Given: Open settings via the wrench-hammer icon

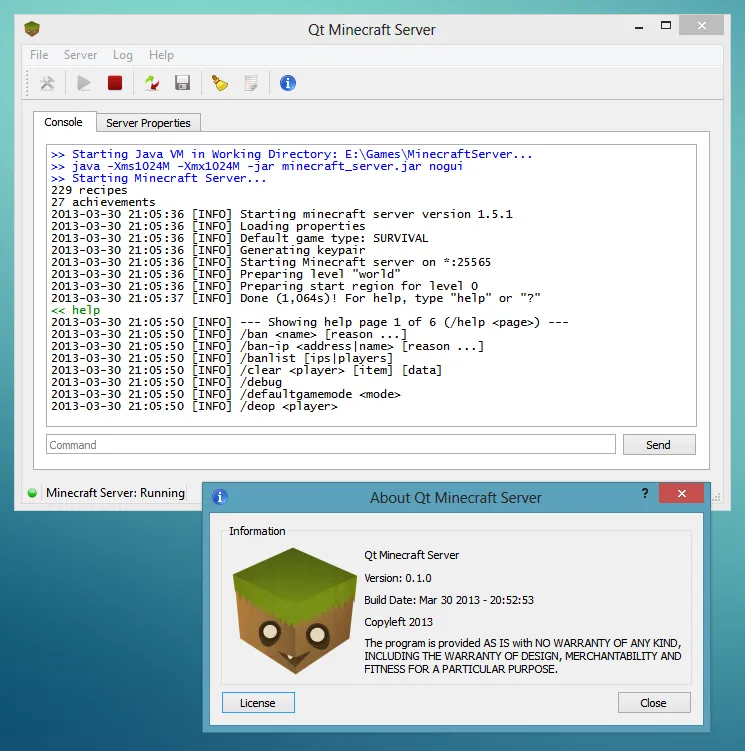Looking at the screenshot, I should [x=47, y=83].
